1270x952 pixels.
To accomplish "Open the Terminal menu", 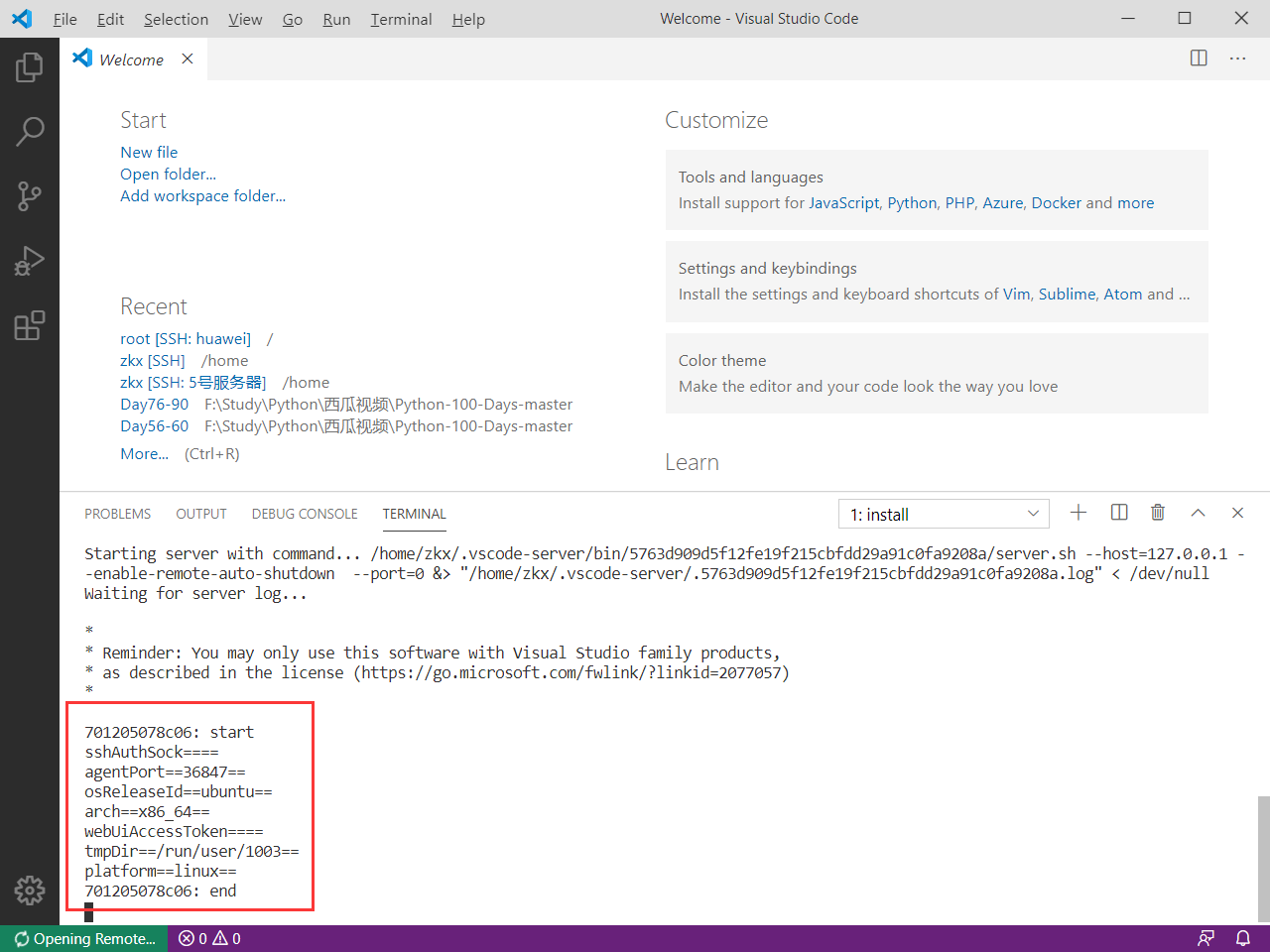I will [x=401, y=19].
